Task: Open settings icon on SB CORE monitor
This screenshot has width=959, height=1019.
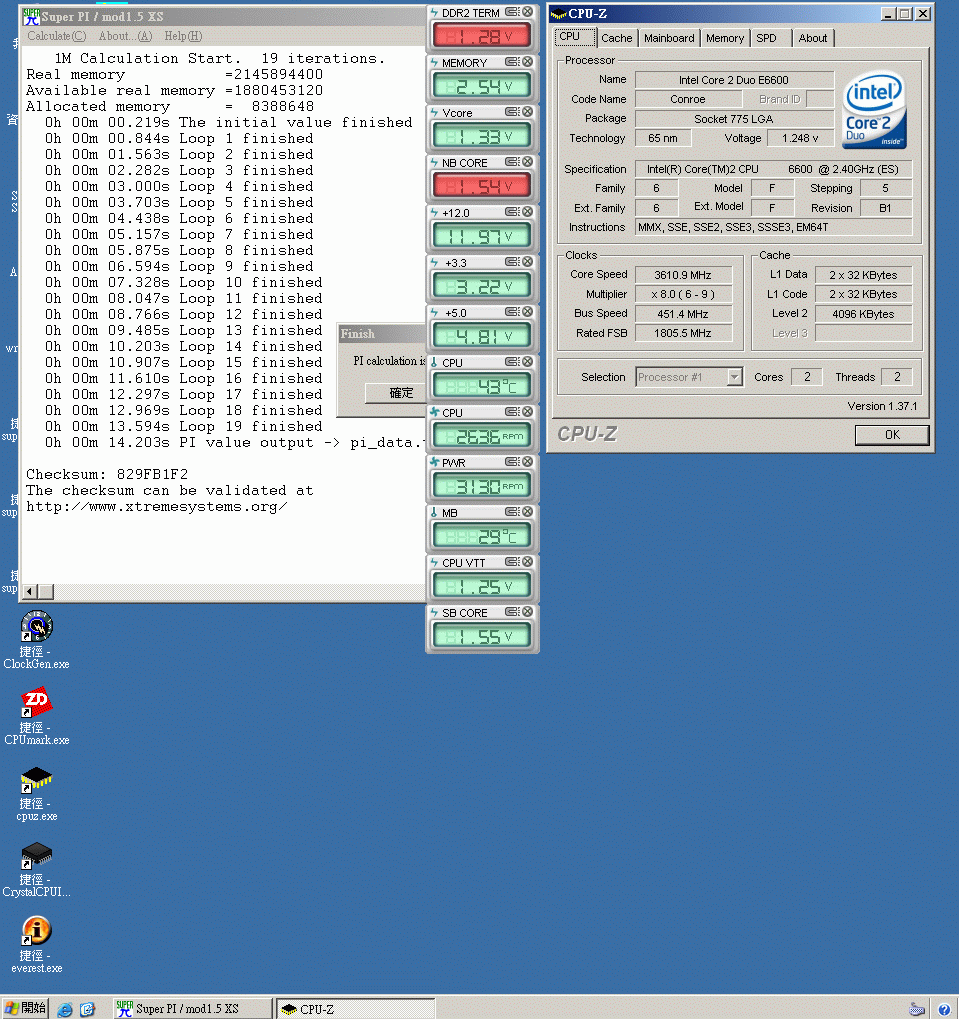Action: pyautogui.click(x=512, y=612)
